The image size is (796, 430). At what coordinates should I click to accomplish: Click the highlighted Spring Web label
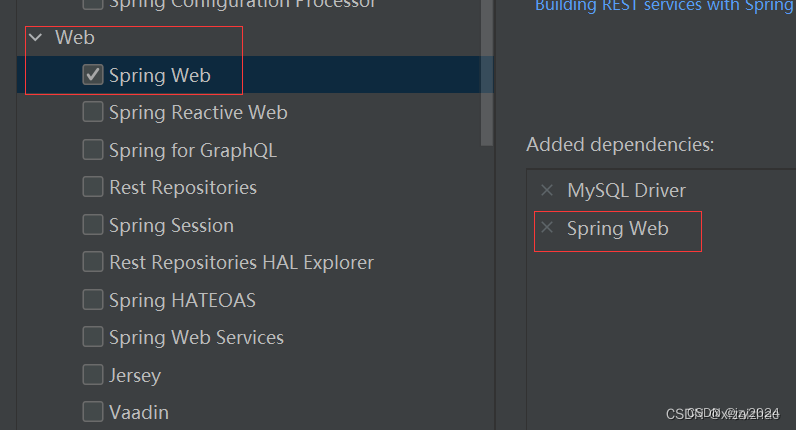(159, 75)
